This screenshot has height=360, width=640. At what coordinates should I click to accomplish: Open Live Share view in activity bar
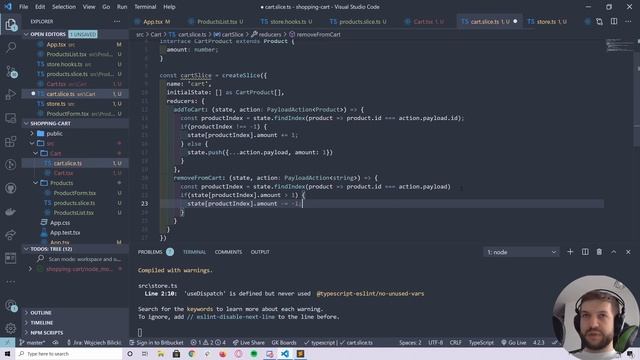(x=11, y=235)
